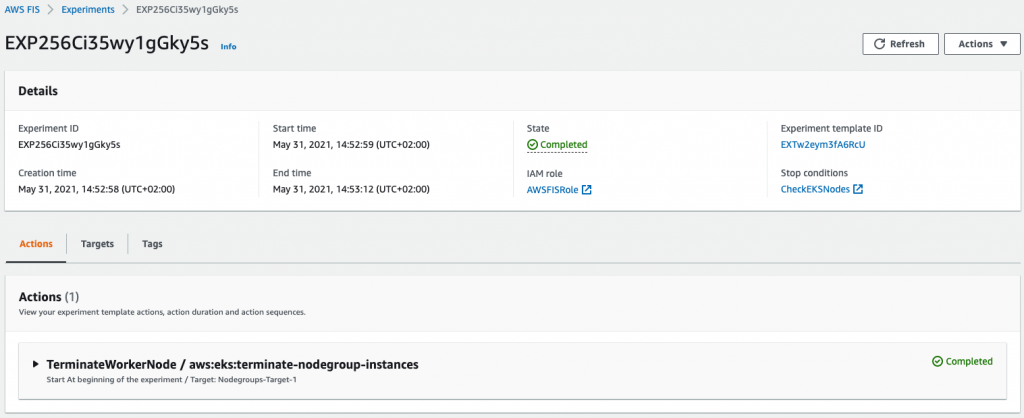Image resolution: width=1024 pixels, height=418 pixels.
Task: Click the Experiment template ID label
Action: (832, 129)
